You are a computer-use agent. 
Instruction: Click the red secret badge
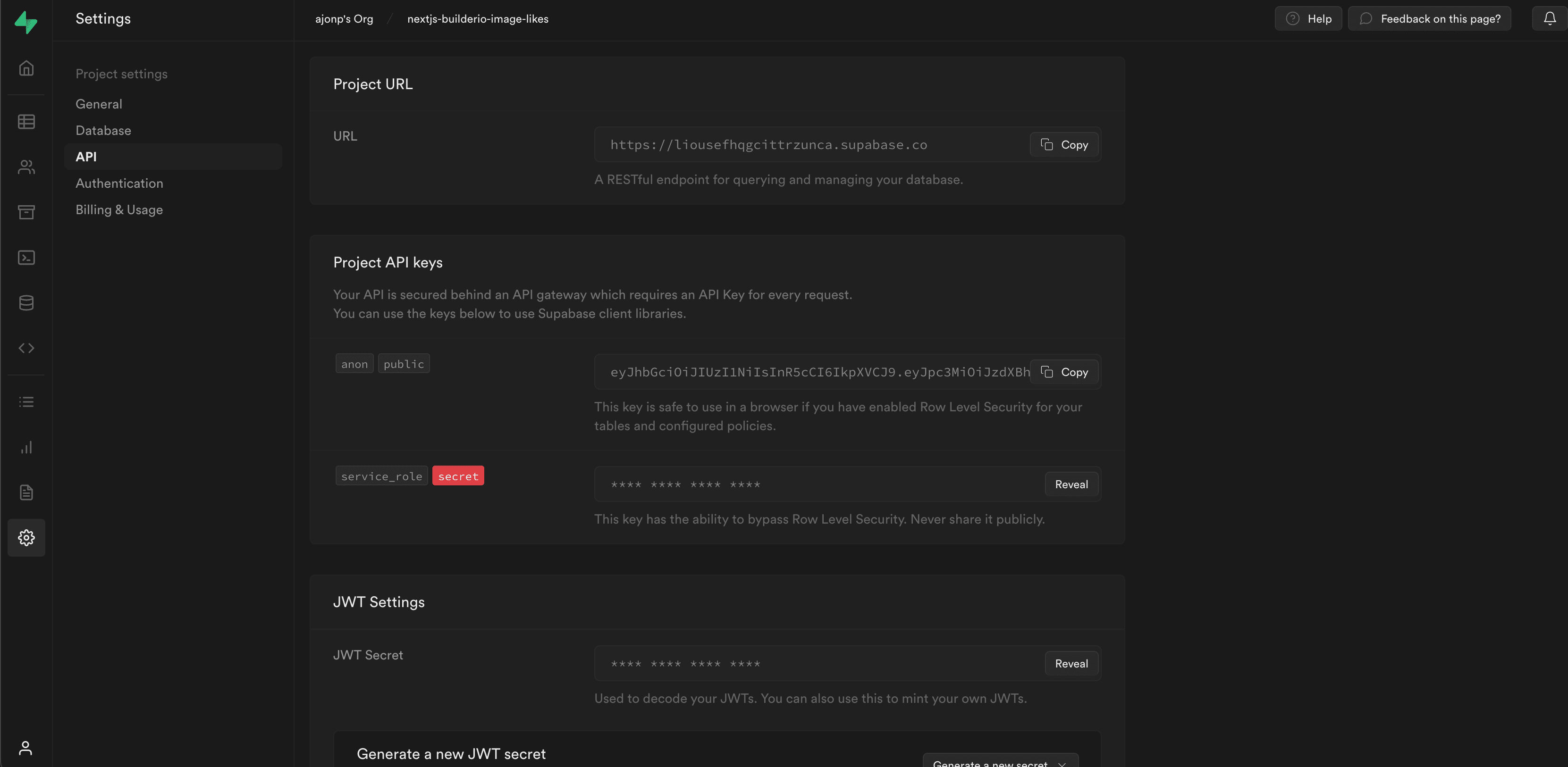tap(458, 475)
